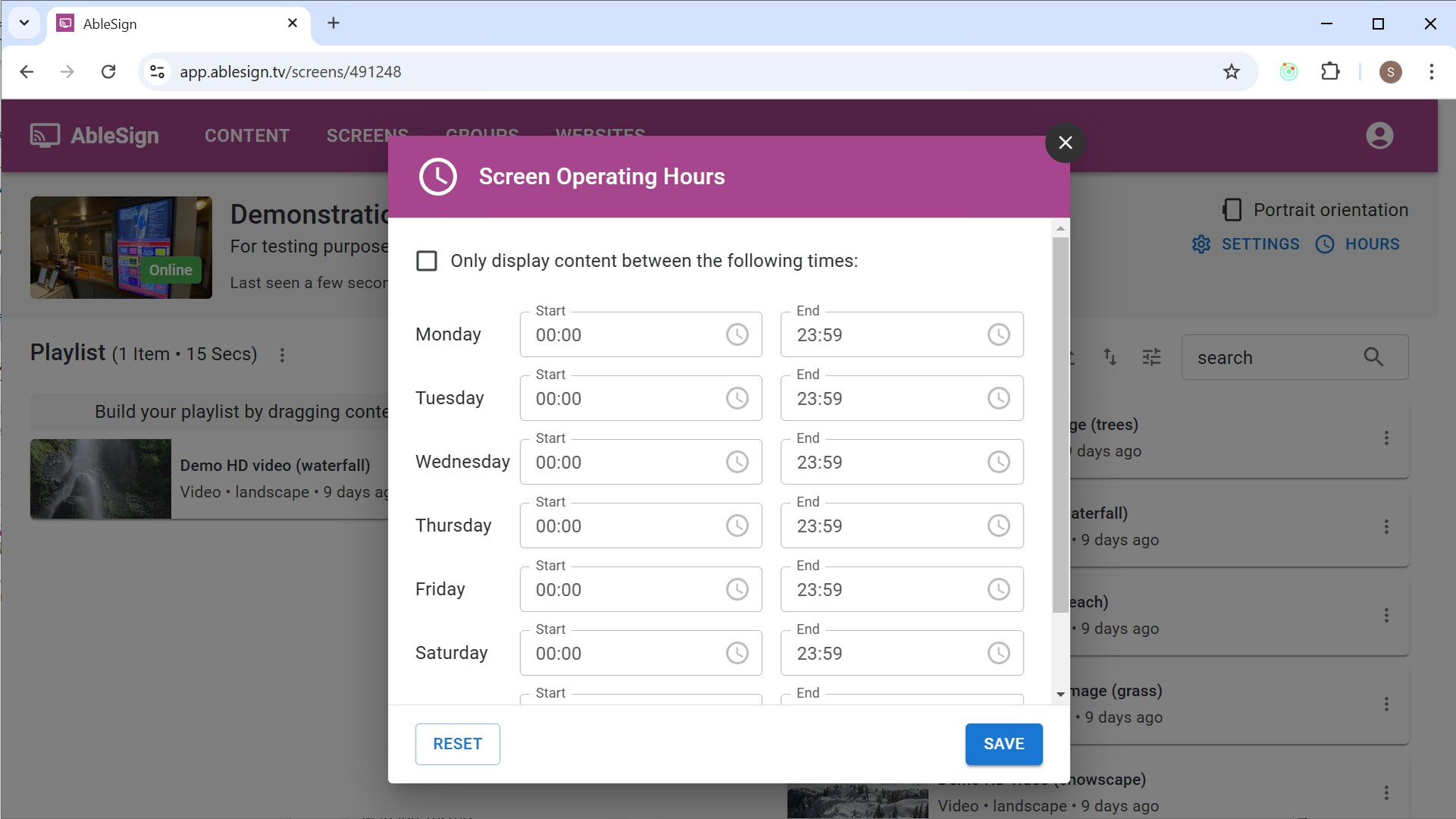
Task: Open Wednesday end time clock picker
Action: (998, 461)
